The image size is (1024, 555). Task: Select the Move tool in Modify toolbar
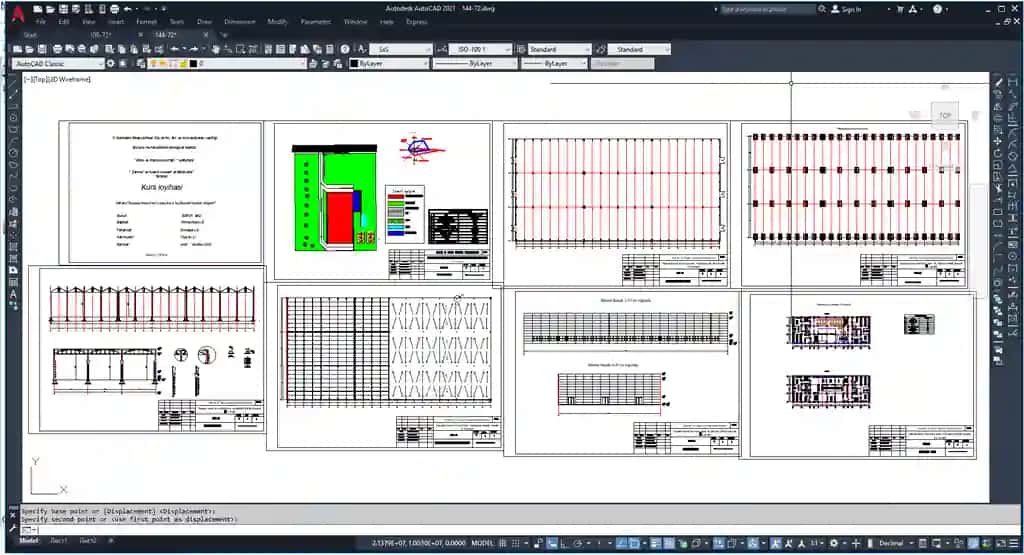point(998,142)
